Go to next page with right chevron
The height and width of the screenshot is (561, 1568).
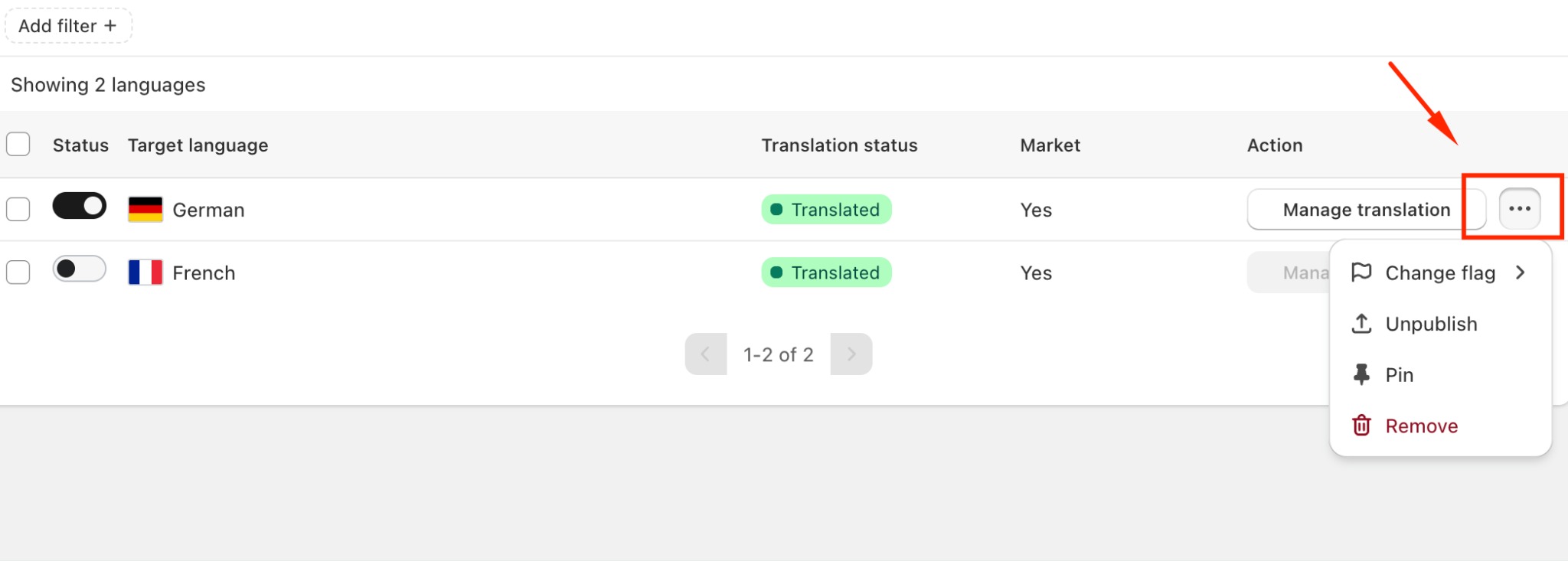(x=851, y=354)
